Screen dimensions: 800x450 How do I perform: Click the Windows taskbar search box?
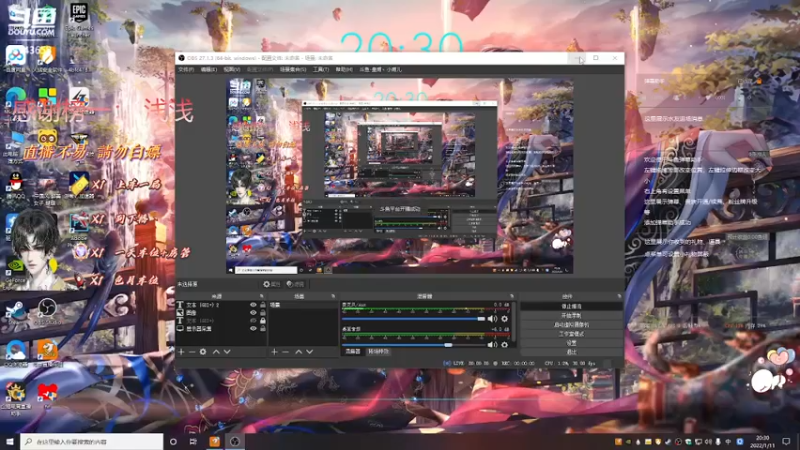coord(92,441)
